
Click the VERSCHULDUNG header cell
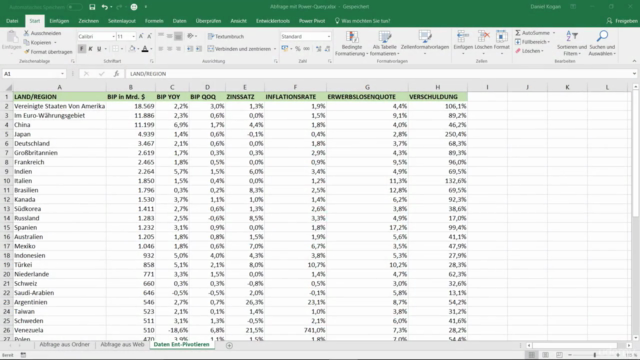(438, 97)
